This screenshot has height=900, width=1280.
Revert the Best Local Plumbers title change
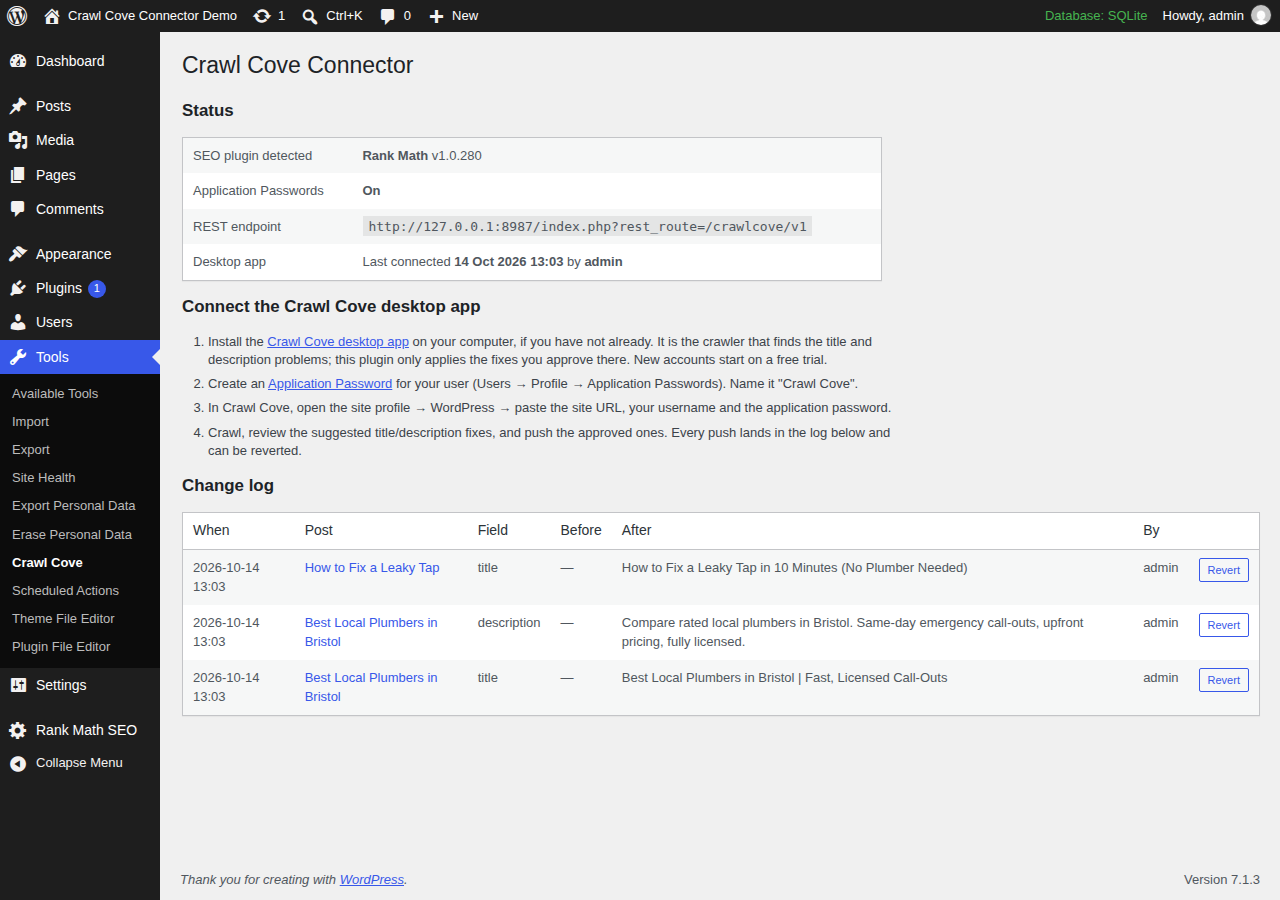[x=1224, y=680]
